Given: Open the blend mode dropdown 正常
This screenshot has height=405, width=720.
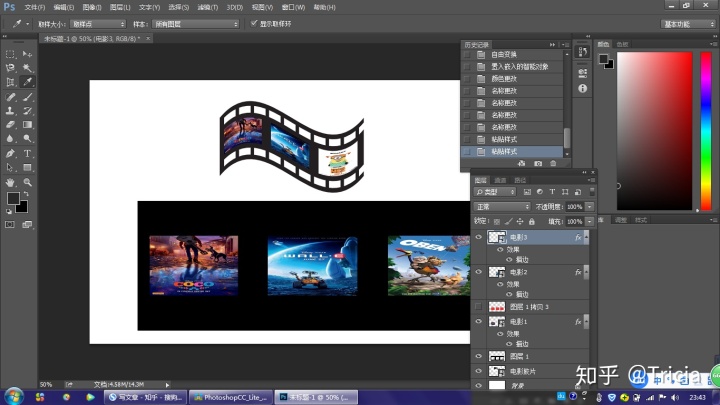Looking at the screenshot, I should pyautogui.click(x=502, y=207).
